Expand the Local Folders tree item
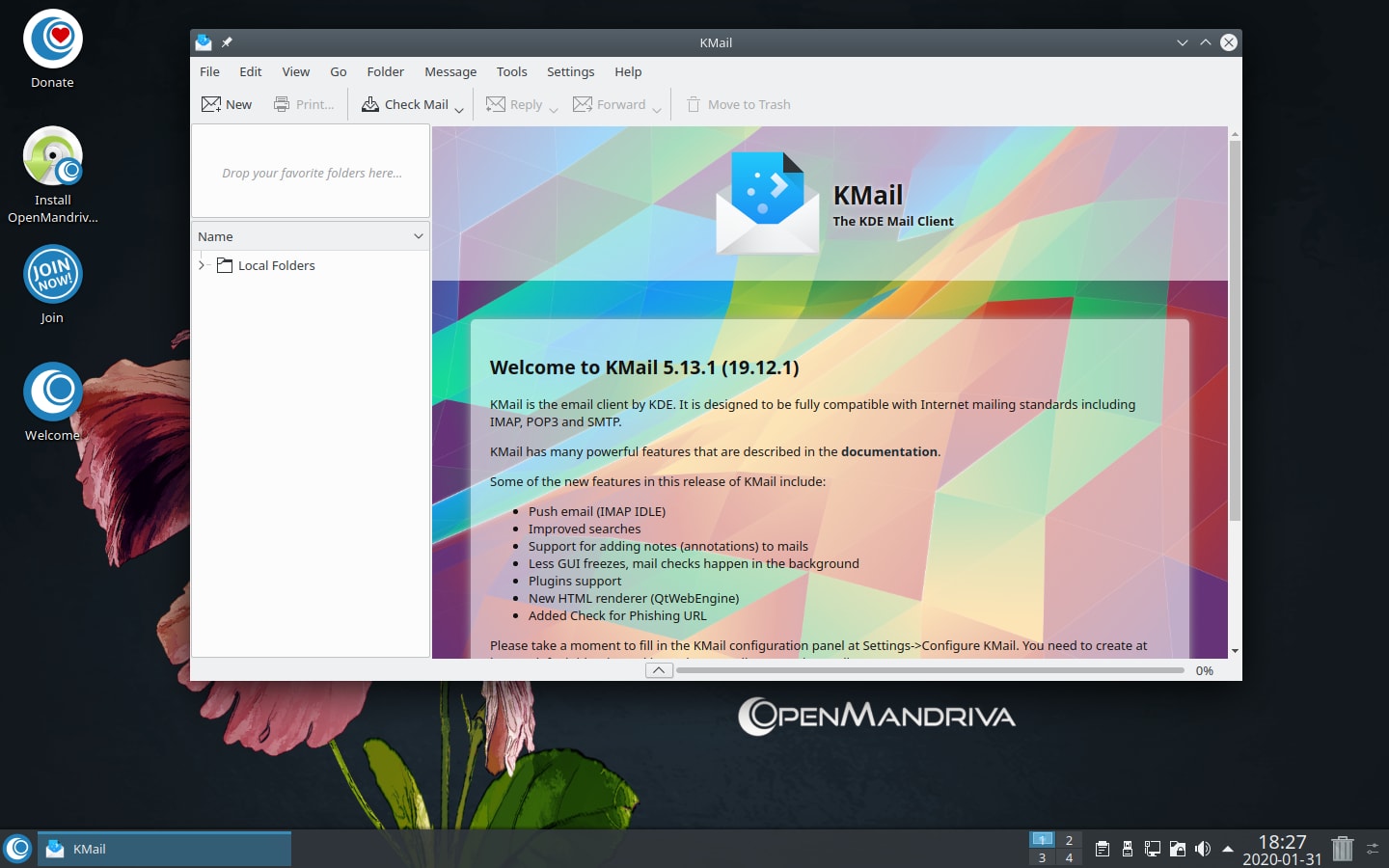1389x868 pixels. (x=202, y=265)
